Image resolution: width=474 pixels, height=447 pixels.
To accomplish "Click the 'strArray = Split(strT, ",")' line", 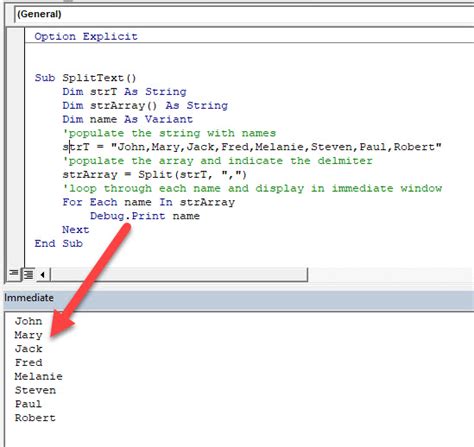I will point(154,175).
